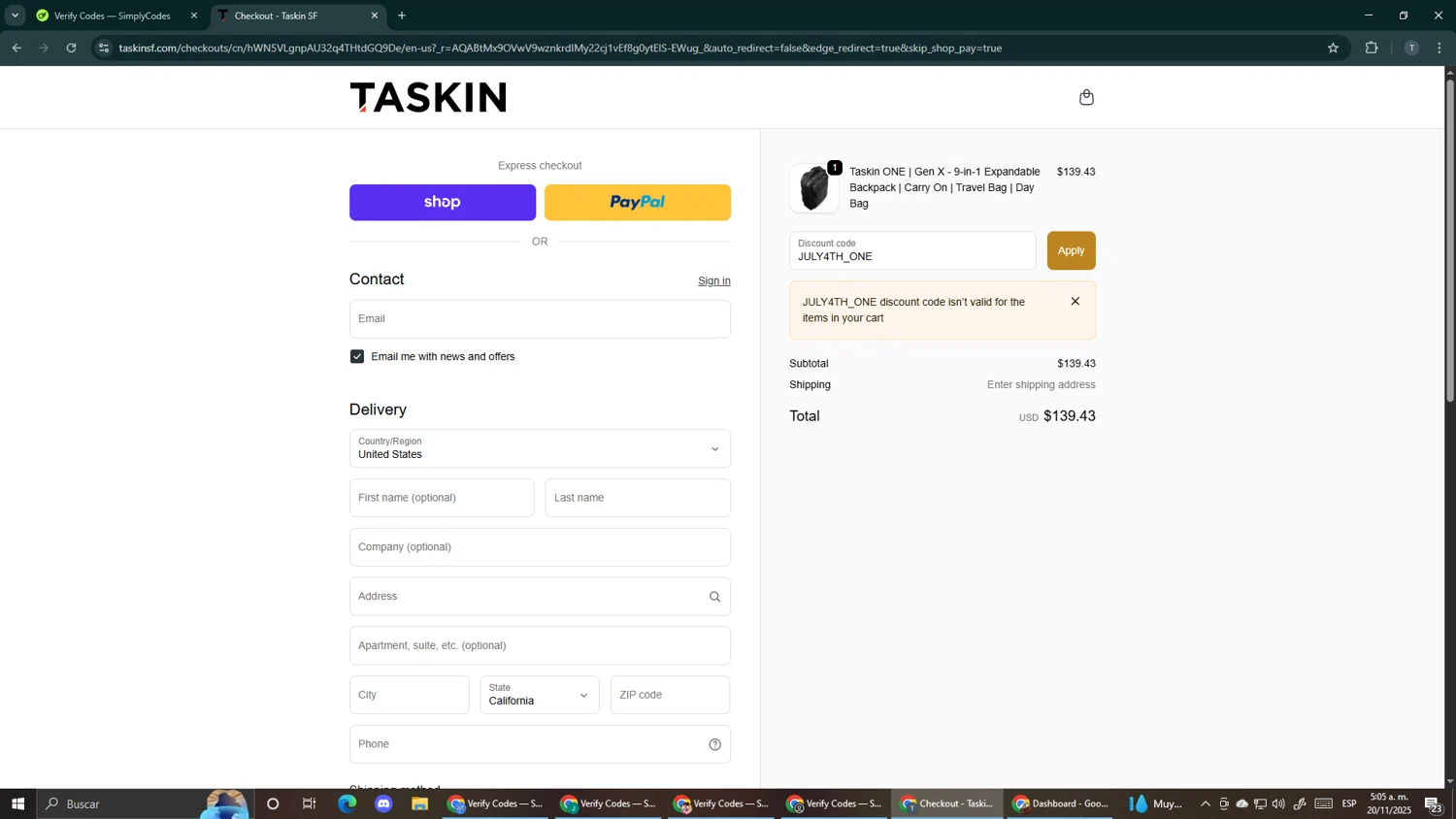Open Discord from the taskbar
The width and height of the screenshot is (1456, 819).
[383, 803]
